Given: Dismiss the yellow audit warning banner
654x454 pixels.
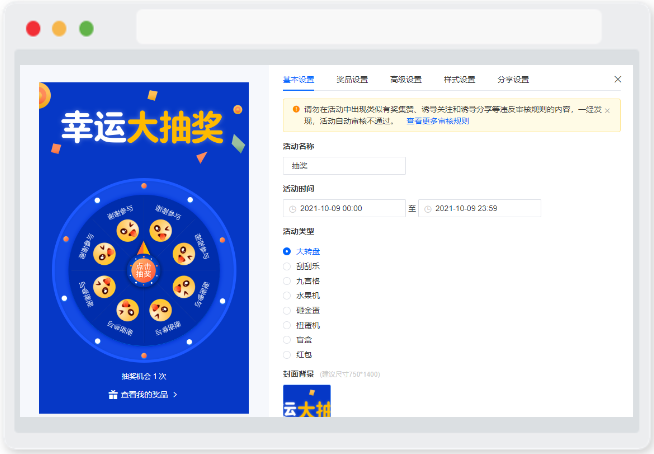Looking at the screenshot, I should [x=607, y=111].
